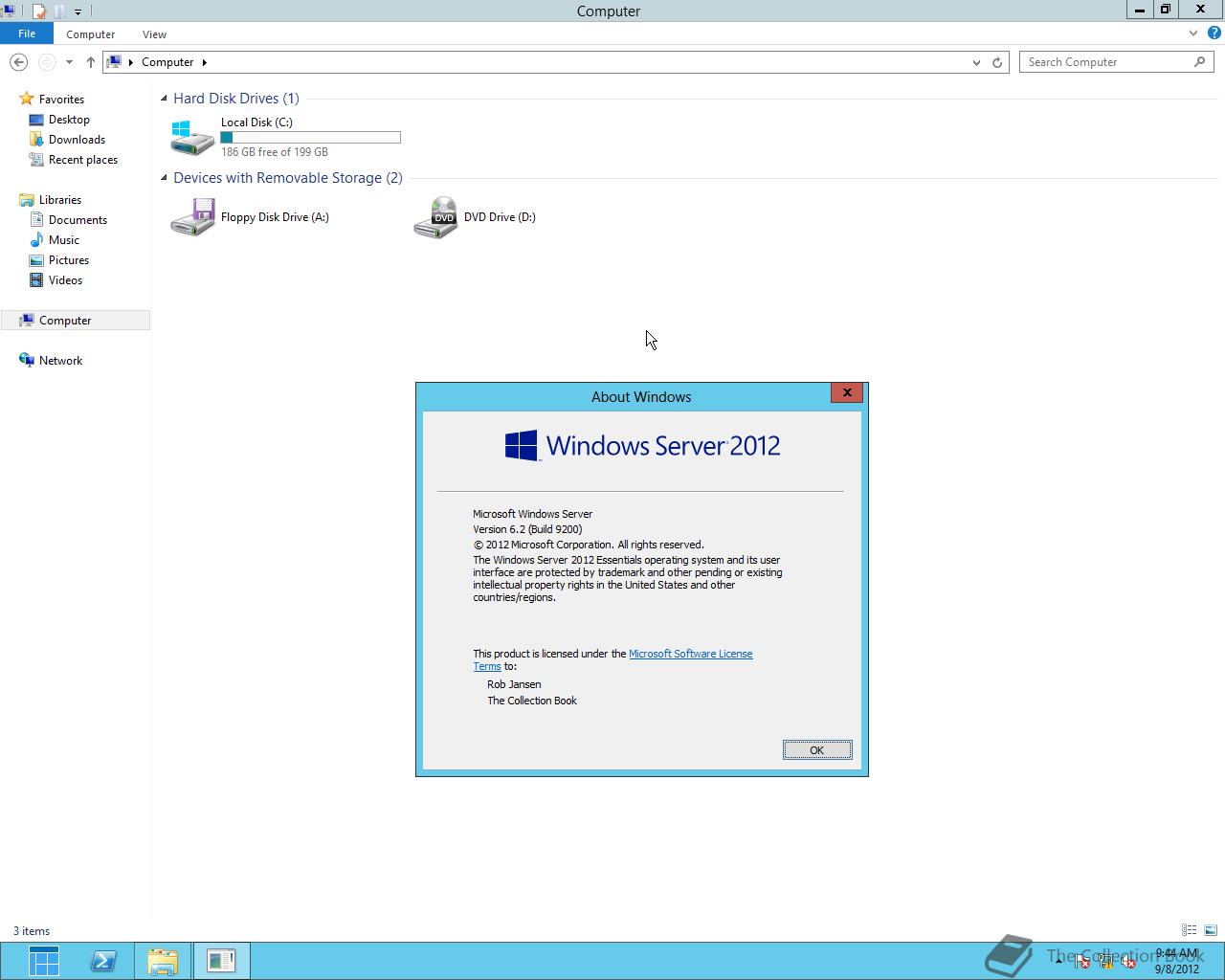Click the 3 items status text

(x=32, y=931)
